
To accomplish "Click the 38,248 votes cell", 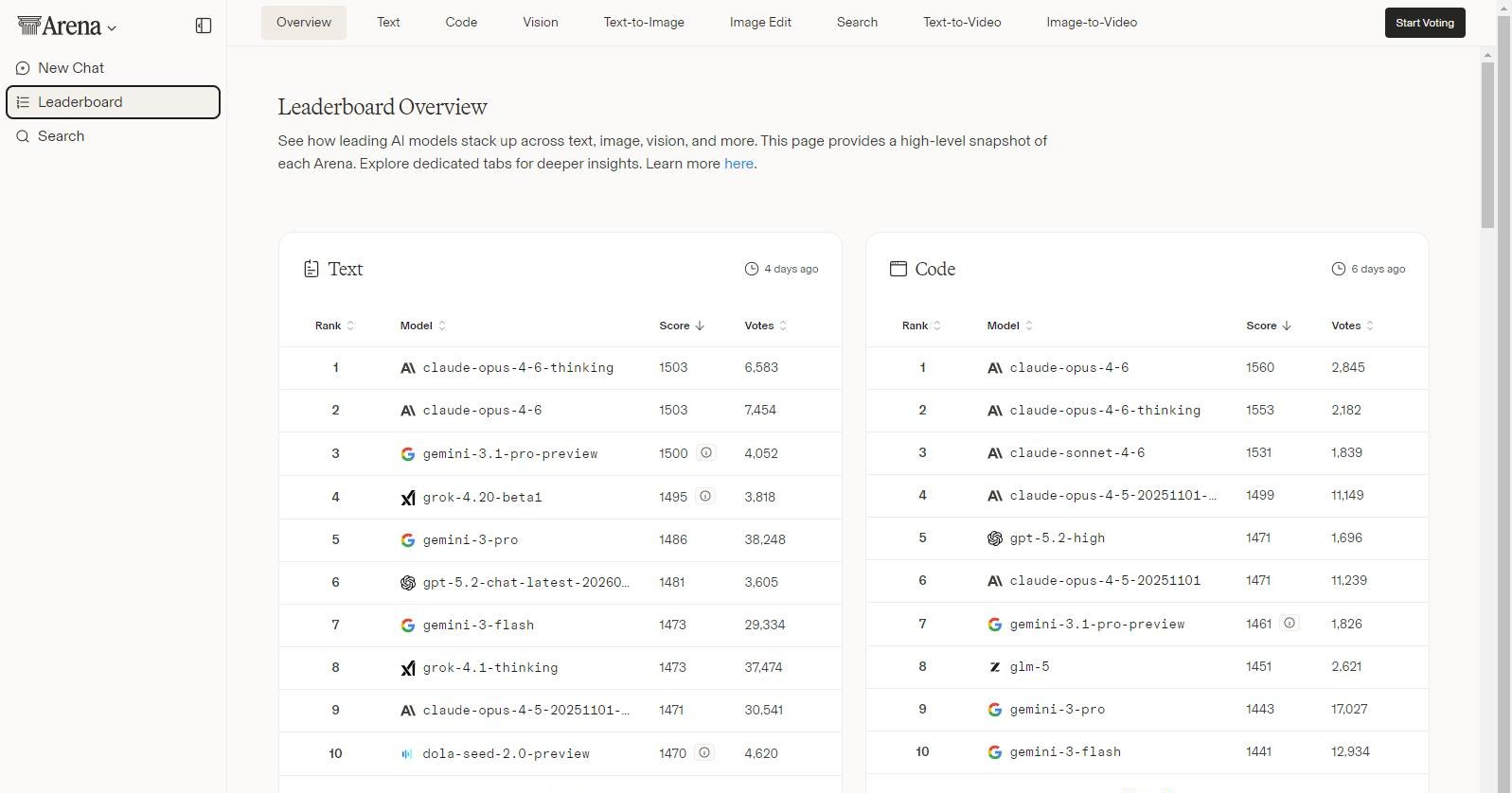I will [x=765, y=539].
